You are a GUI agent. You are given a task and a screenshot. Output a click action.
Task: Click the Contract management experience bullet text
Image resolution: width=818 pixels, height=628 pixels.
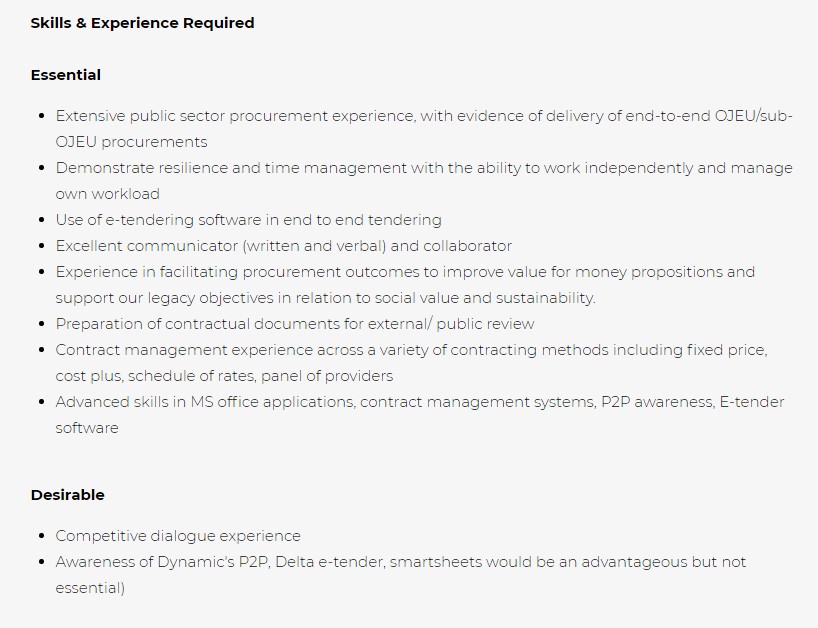coord(412,350)
